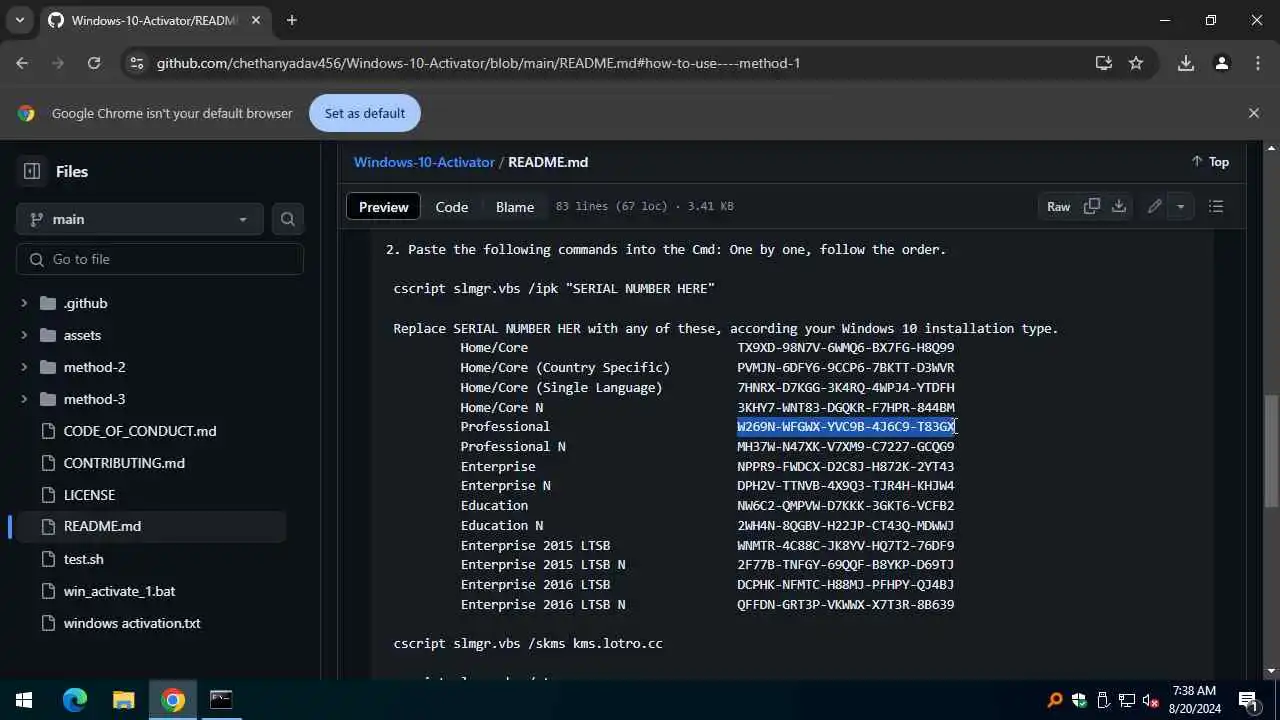
Task: Dismiss the default browser banner
Action: (1254, 113)
